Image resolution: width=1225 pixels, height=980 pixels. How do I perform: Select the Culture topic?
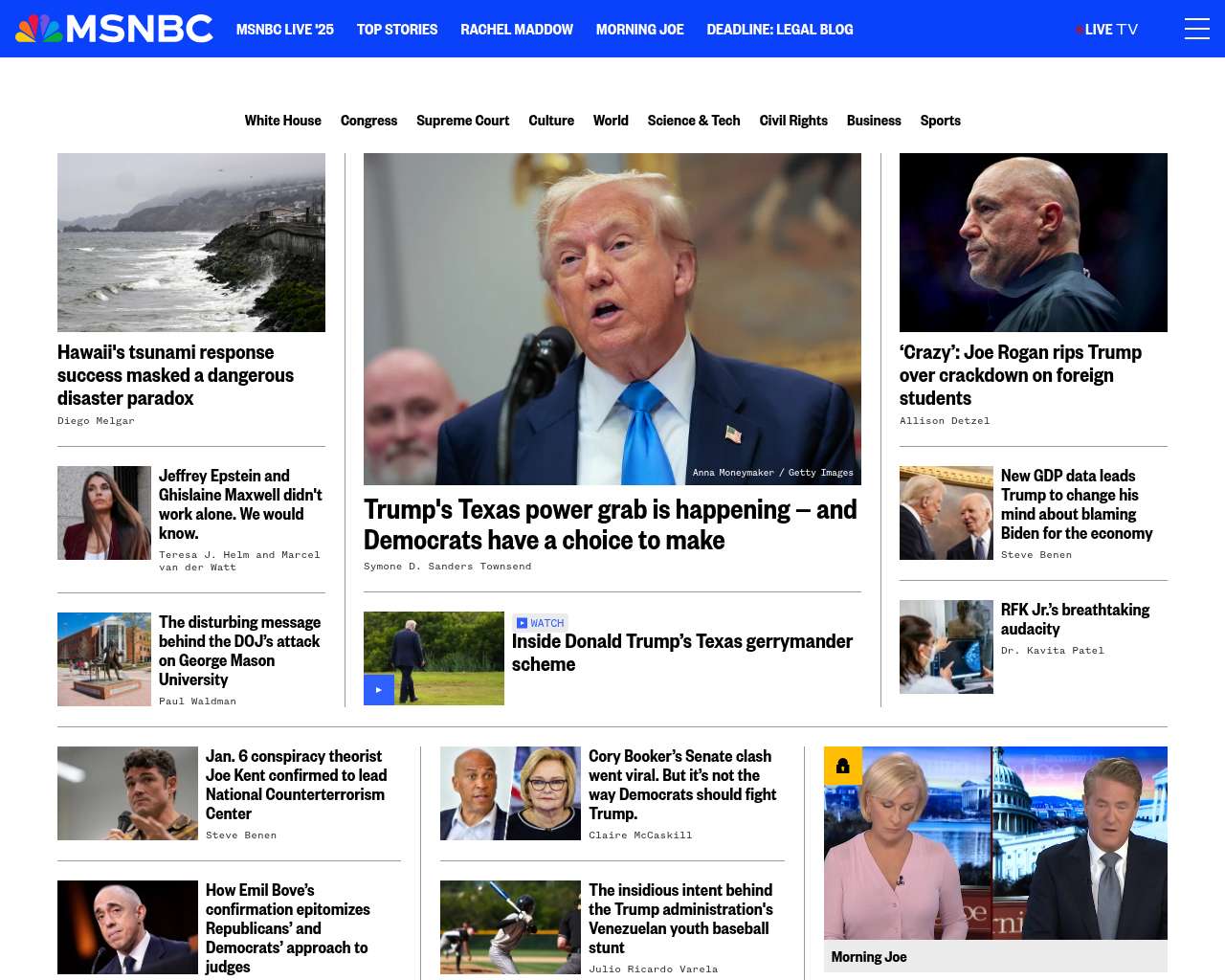(551, 121)
